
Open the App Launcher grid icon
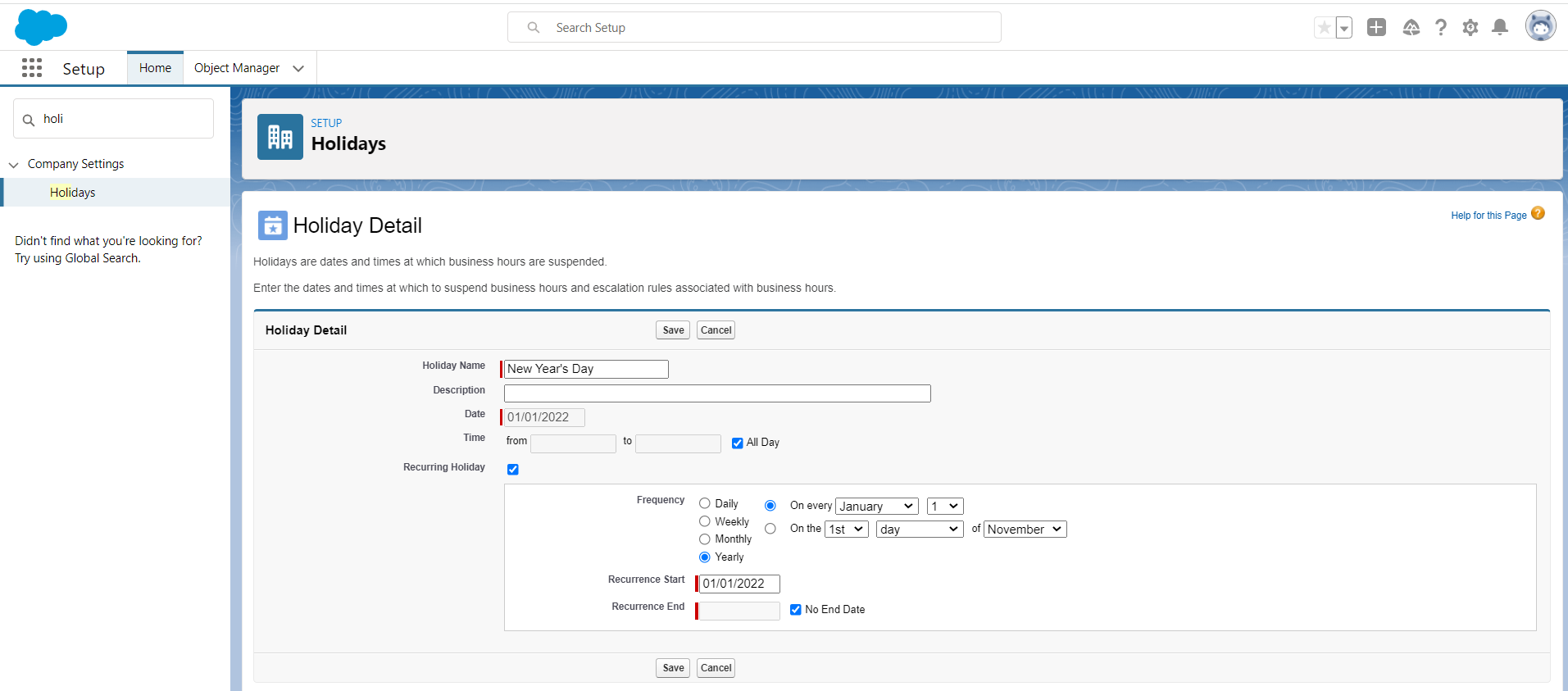pos(32,68)
